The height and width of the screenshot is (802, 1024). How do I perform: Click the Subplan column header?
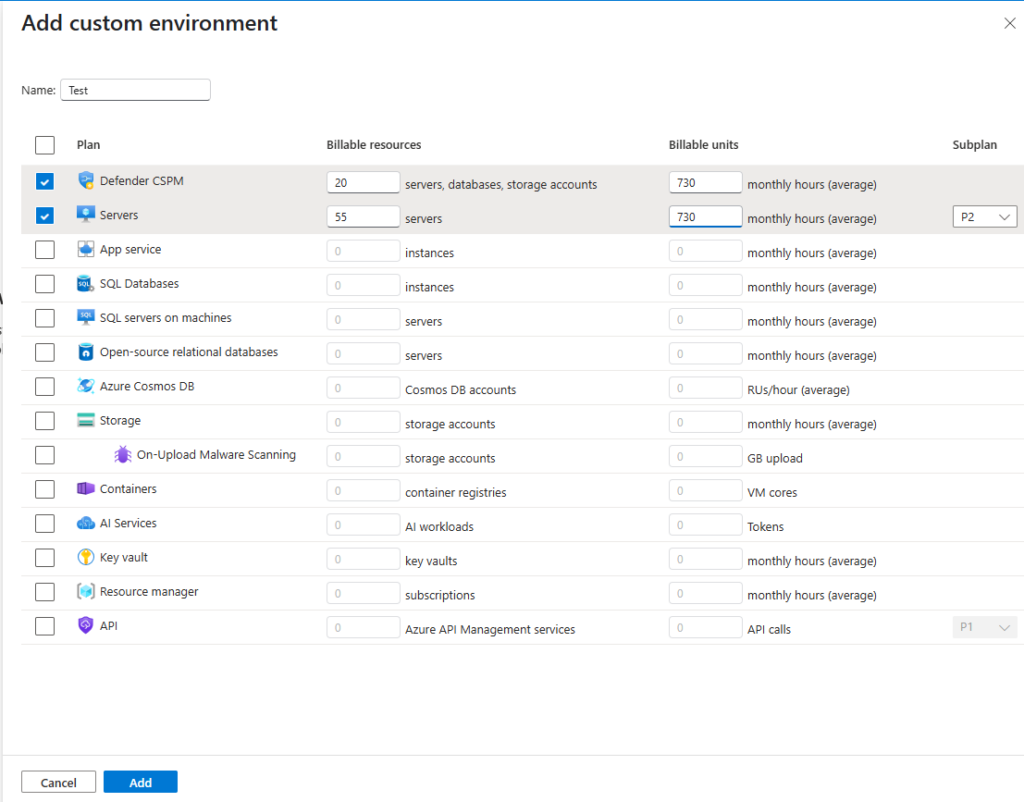(974, 145)
